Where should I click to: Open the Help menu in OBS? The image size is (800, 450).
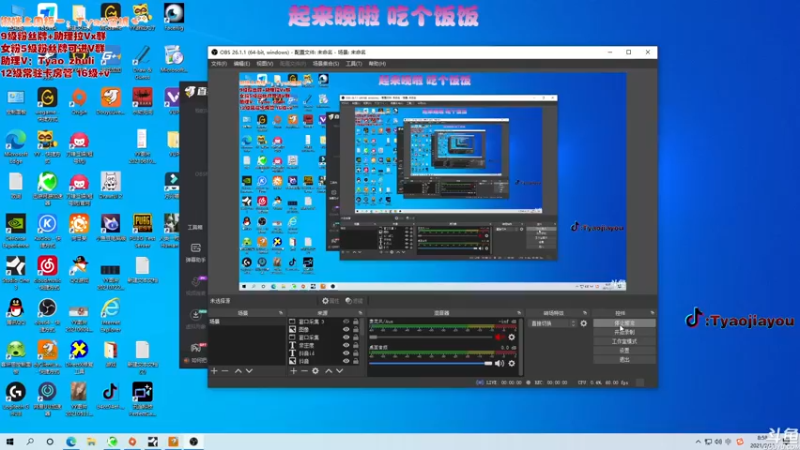point(378,64)
